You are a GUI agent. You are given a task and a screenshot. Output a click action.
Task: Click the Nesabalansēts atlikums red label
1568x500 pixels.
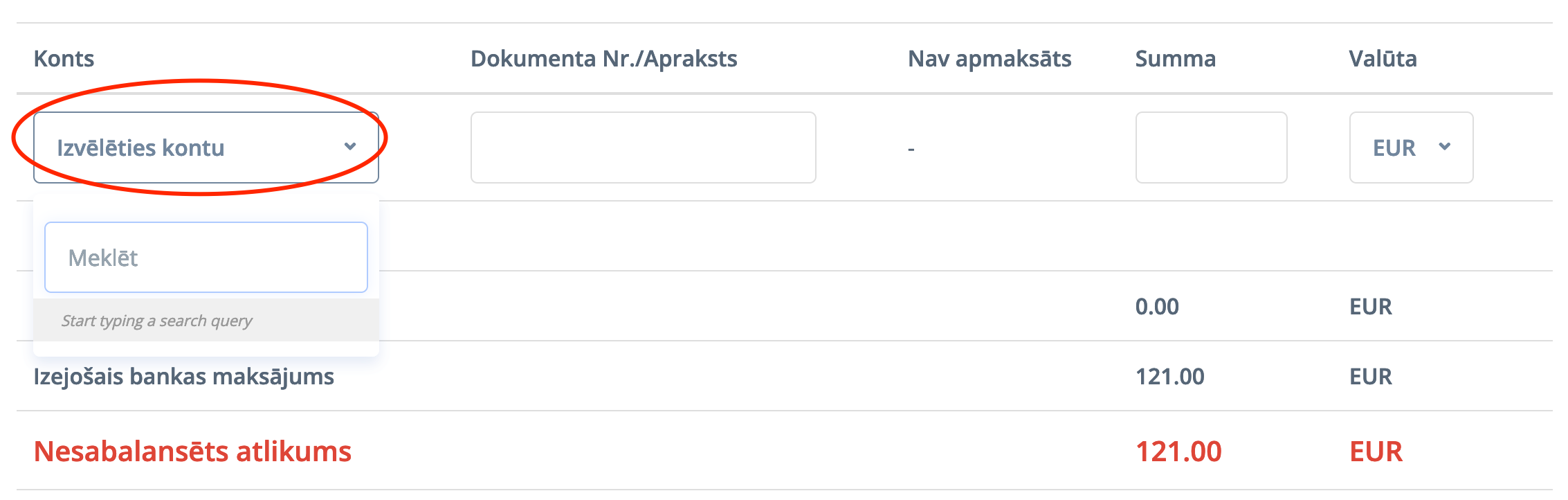(x=192, y=452)
